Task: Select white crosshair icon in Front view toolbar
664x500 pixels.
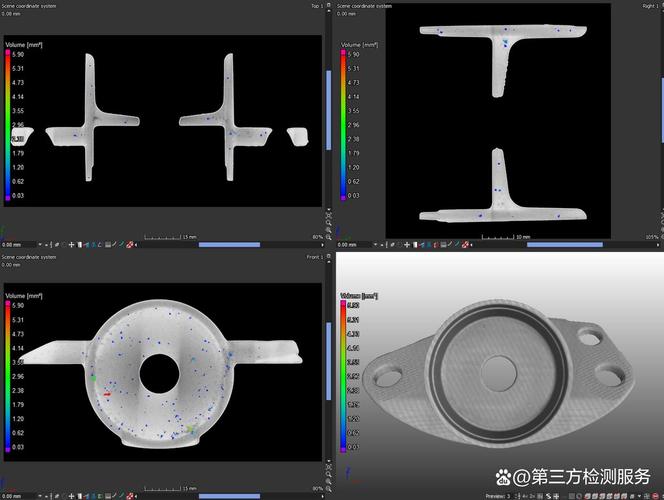Action: pos(71,496)
